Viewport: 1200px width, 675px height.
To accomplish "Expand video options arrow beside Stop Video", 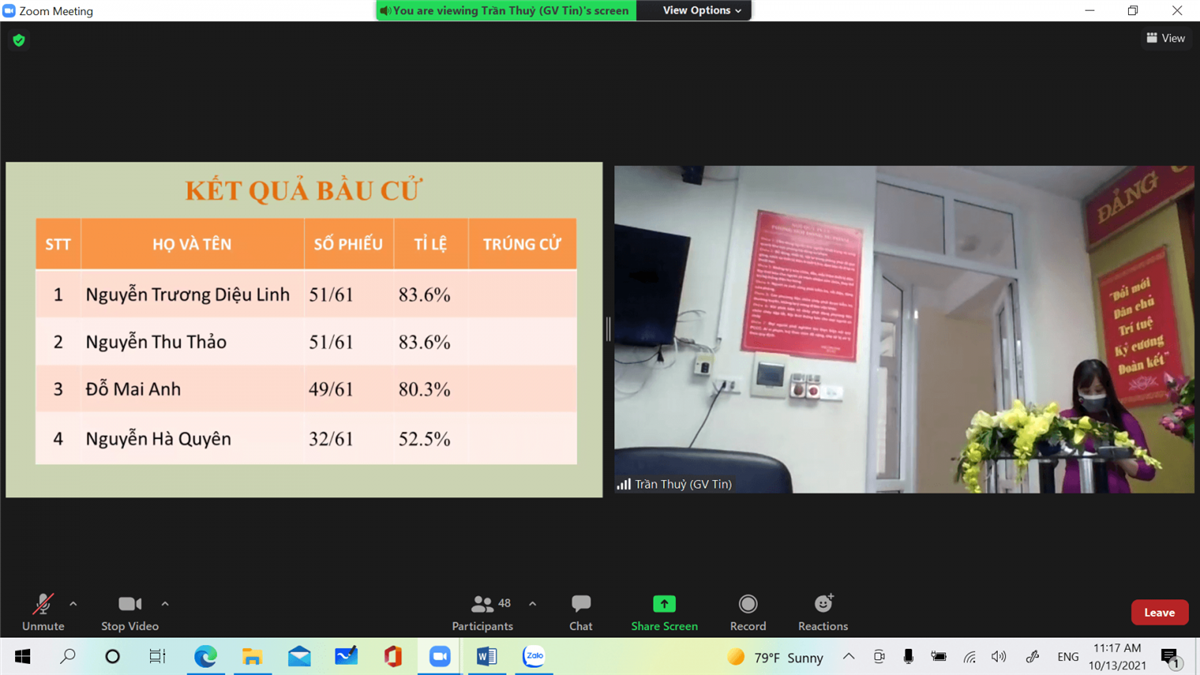I will 165,604.
